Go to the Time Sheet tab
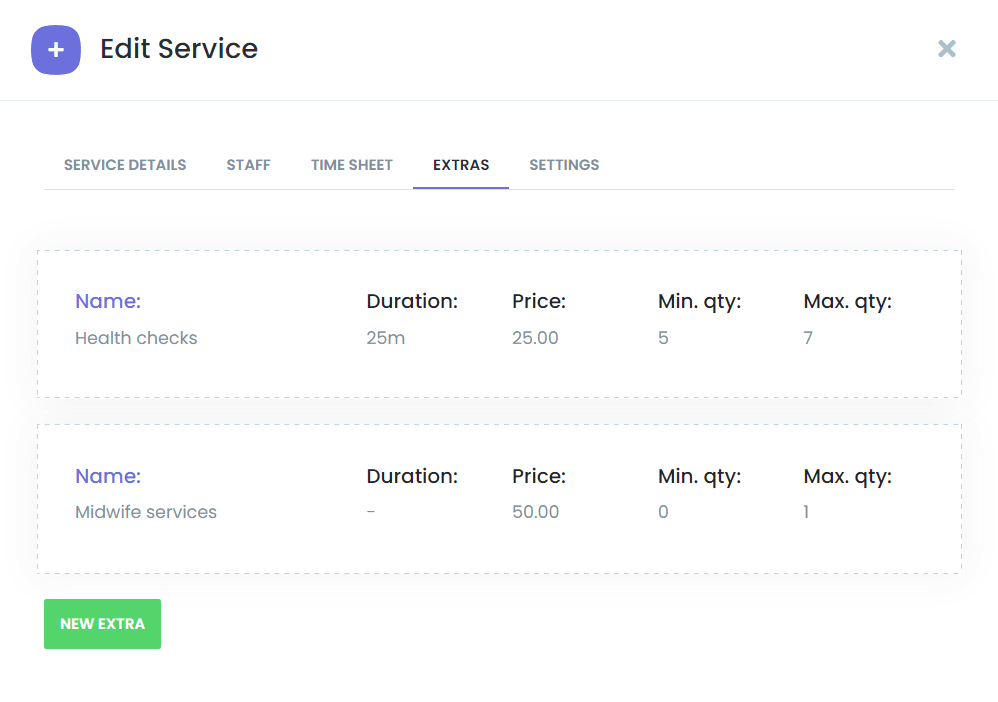Viewport: 998px width, 702px height. [351, 165]
